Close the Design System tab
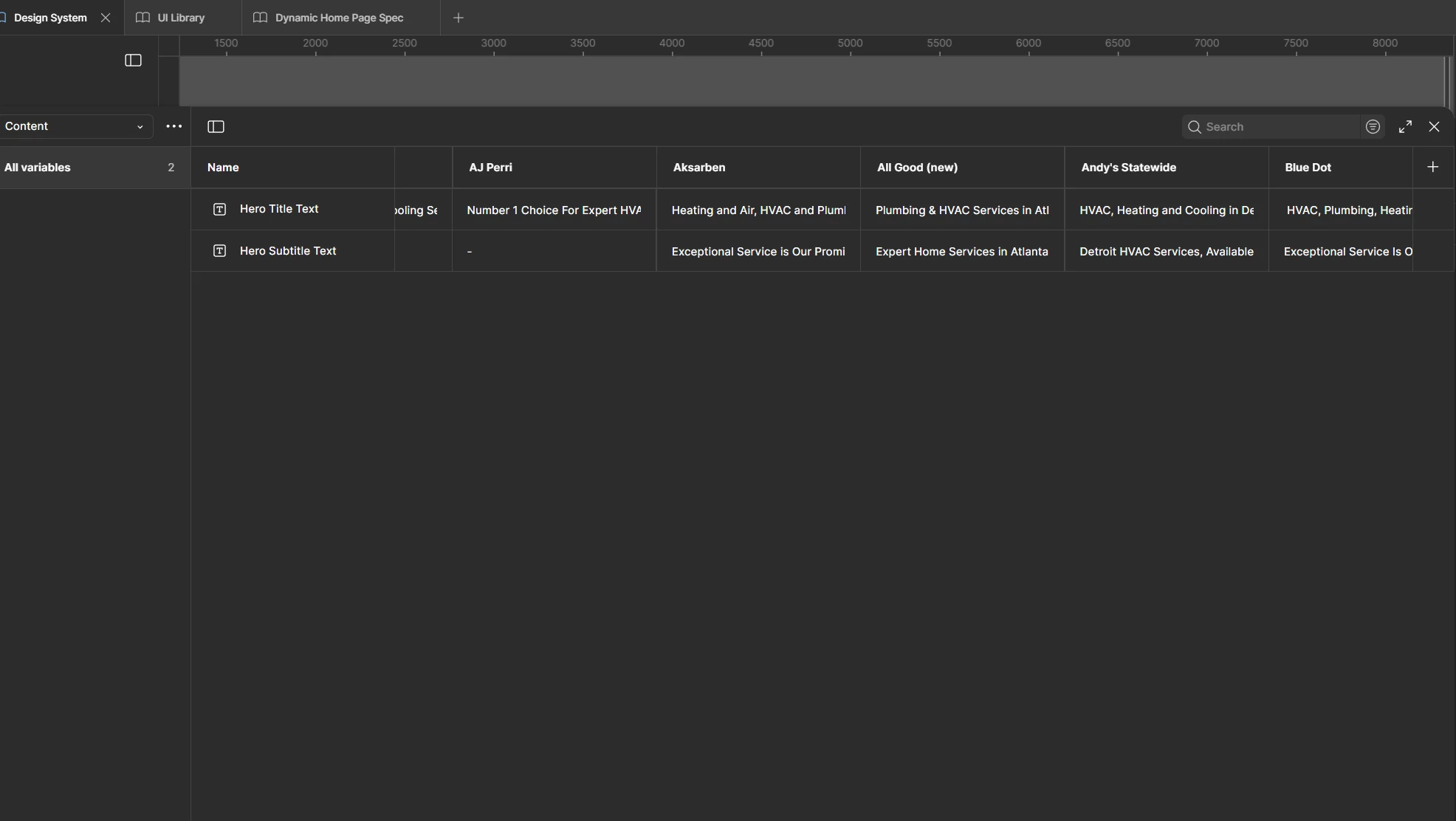The image size is (1456, 821). pos(106,18)
